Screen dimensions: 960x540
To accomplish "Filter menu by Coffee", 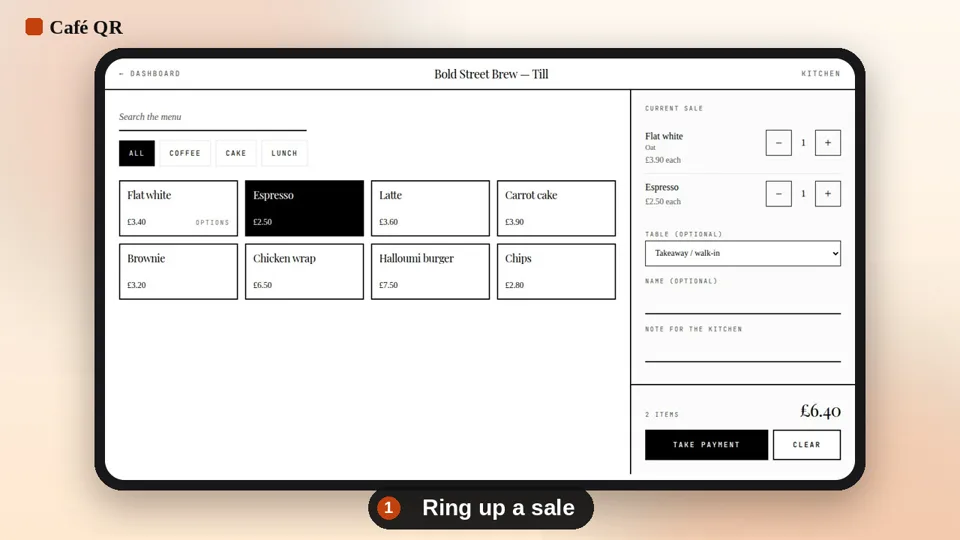I will click(x=185, y=153).
